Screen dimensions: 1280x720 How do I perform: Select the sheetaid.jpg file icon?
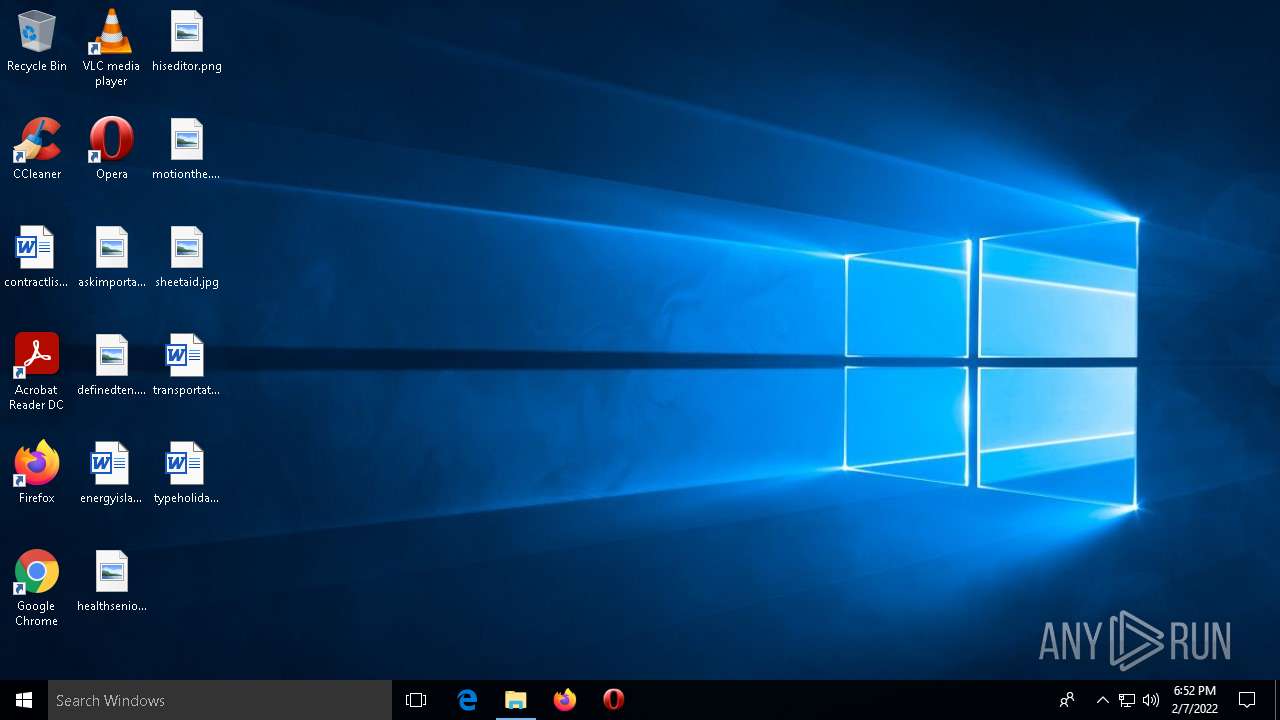(x=187, y=258)
